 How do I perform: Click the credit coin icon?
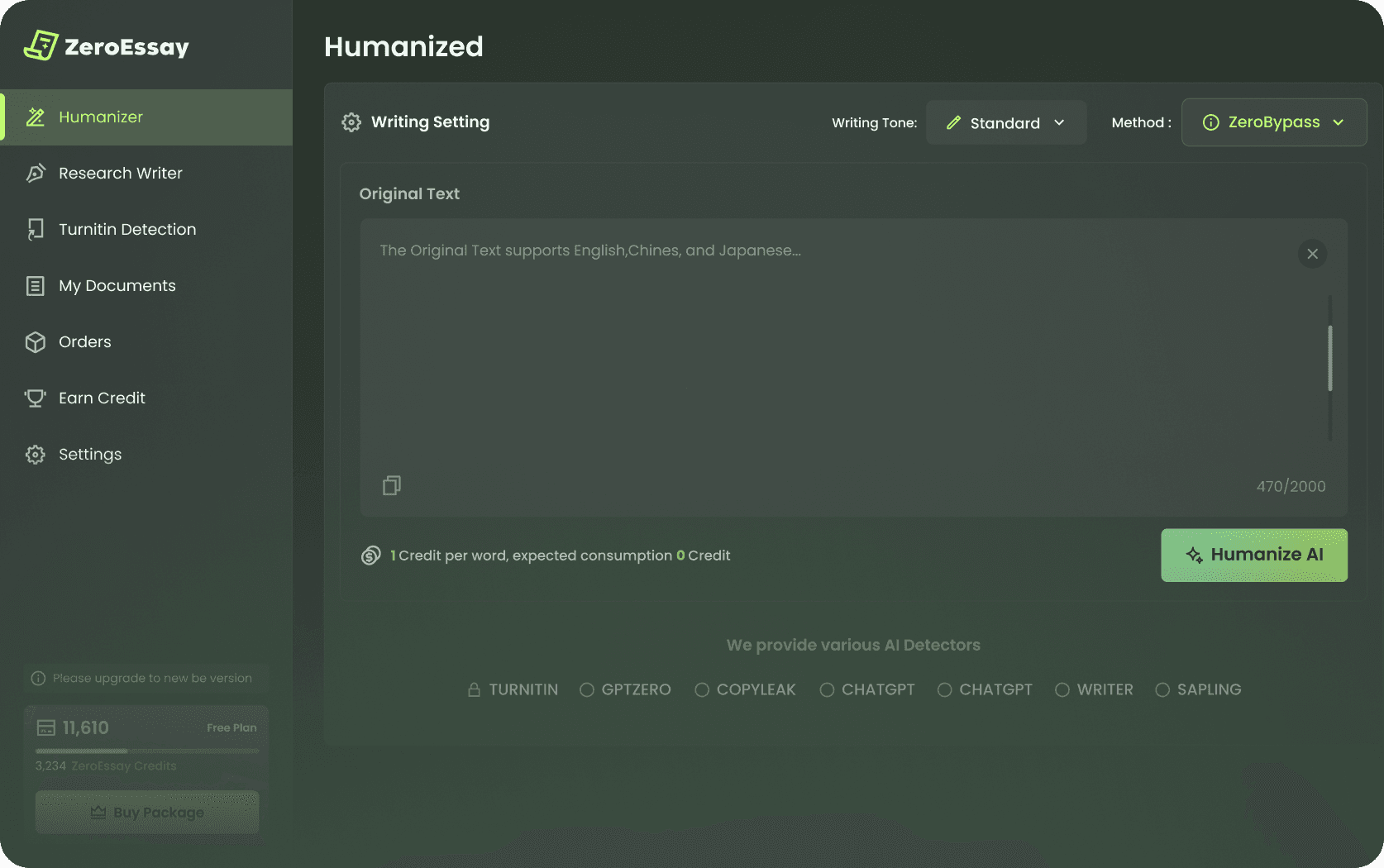tap(371, 556)
